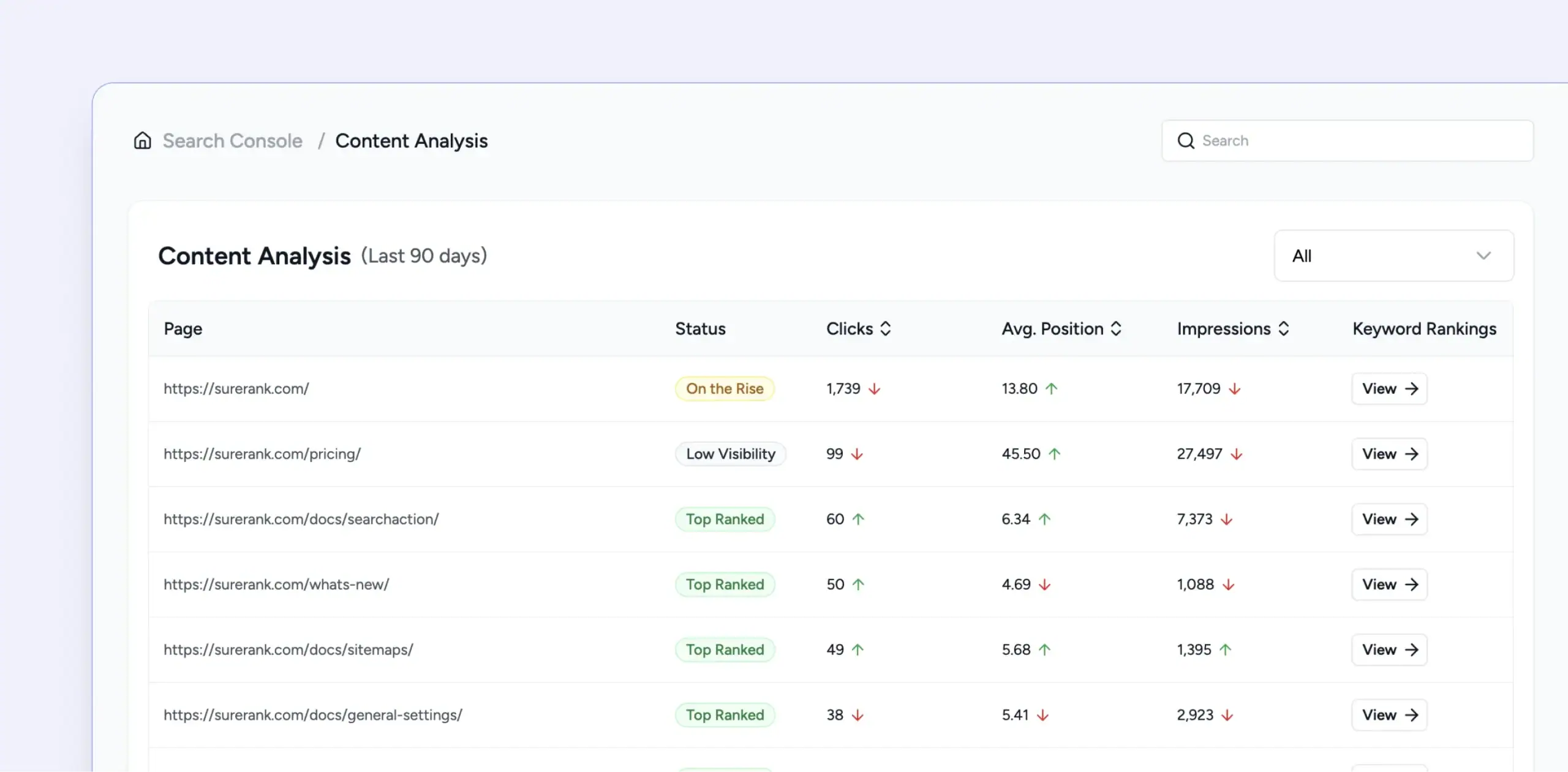Click the up arrow next to 60 clicks

tap(859, 519)
